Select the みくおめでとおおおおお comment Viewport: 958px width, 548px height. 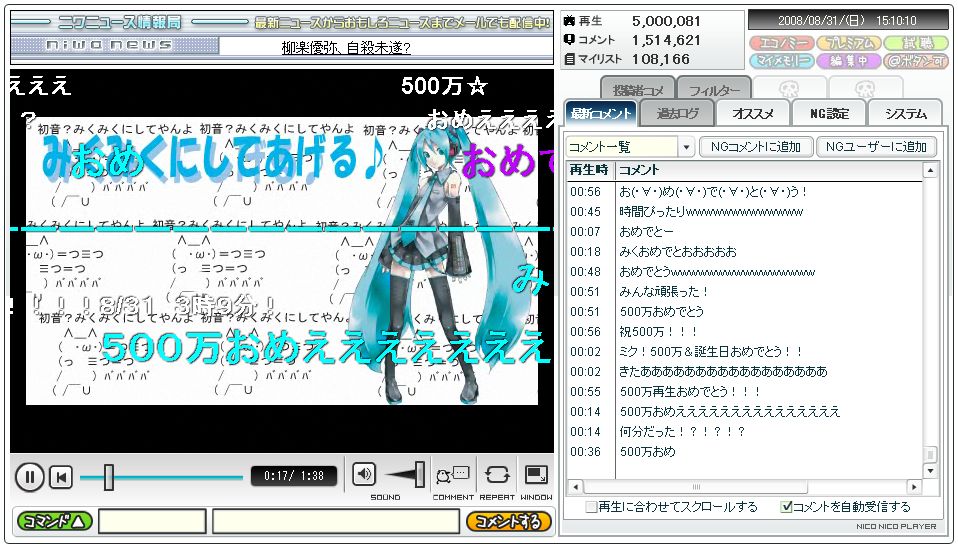tap(745, 252)
